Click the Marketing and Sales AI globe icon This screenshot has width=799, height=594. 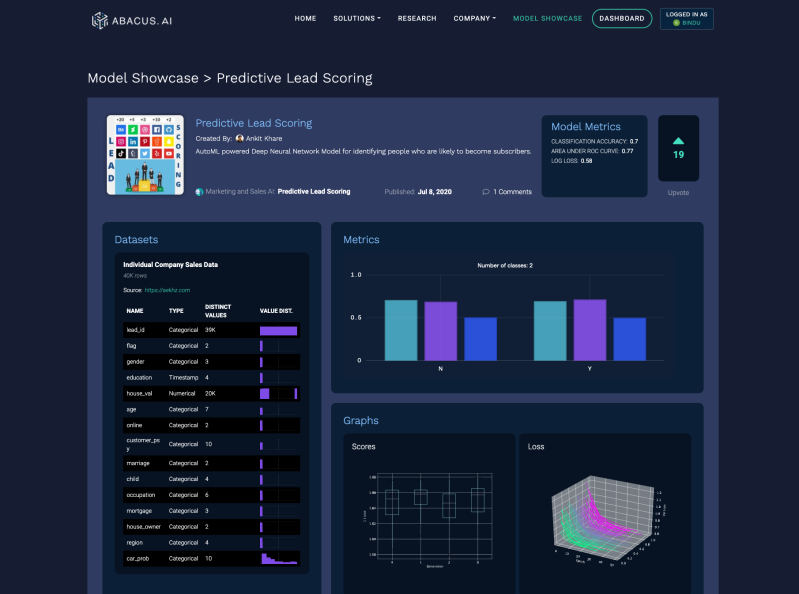(x=199, y=191)
